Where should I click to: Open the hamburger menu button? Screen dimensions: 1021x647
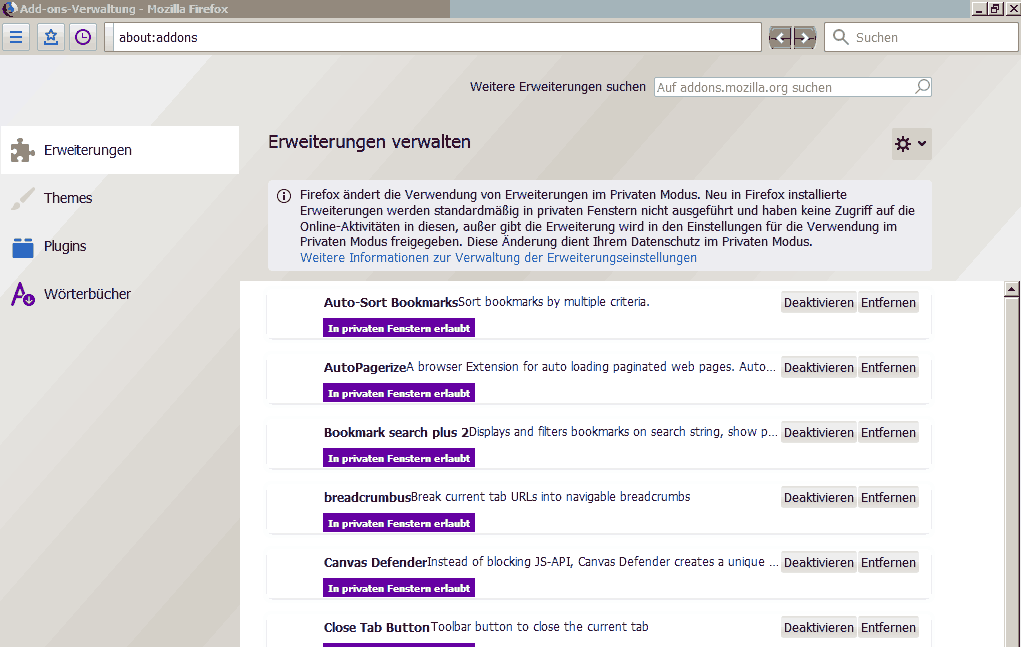tap(16, 37)
